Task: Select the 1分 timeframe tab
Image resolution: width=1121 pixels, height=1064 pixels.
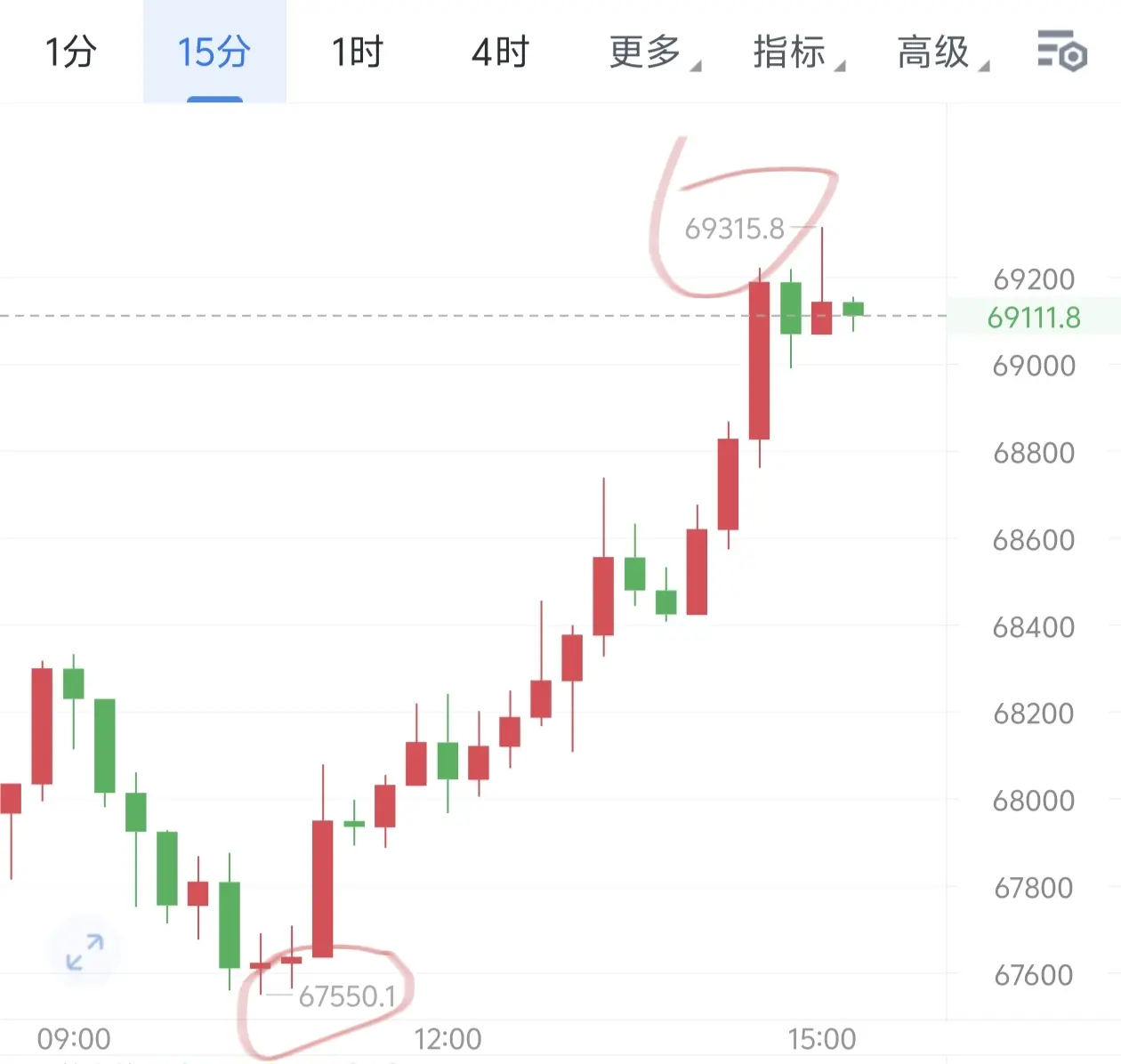Action: click(71, 52)
